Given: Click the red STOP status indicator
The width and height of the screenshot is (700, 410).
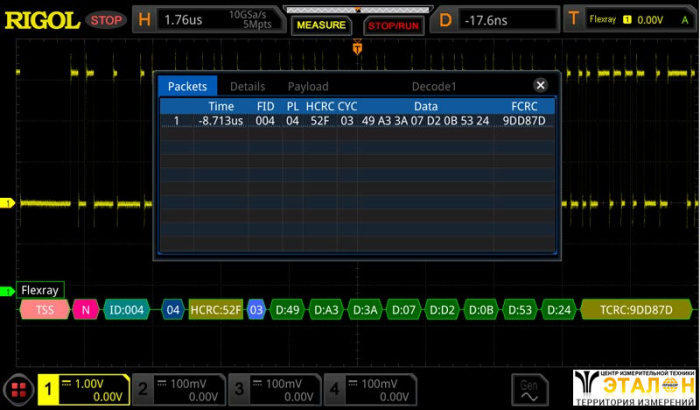Looking at the screenshot, I should [105, 20].
